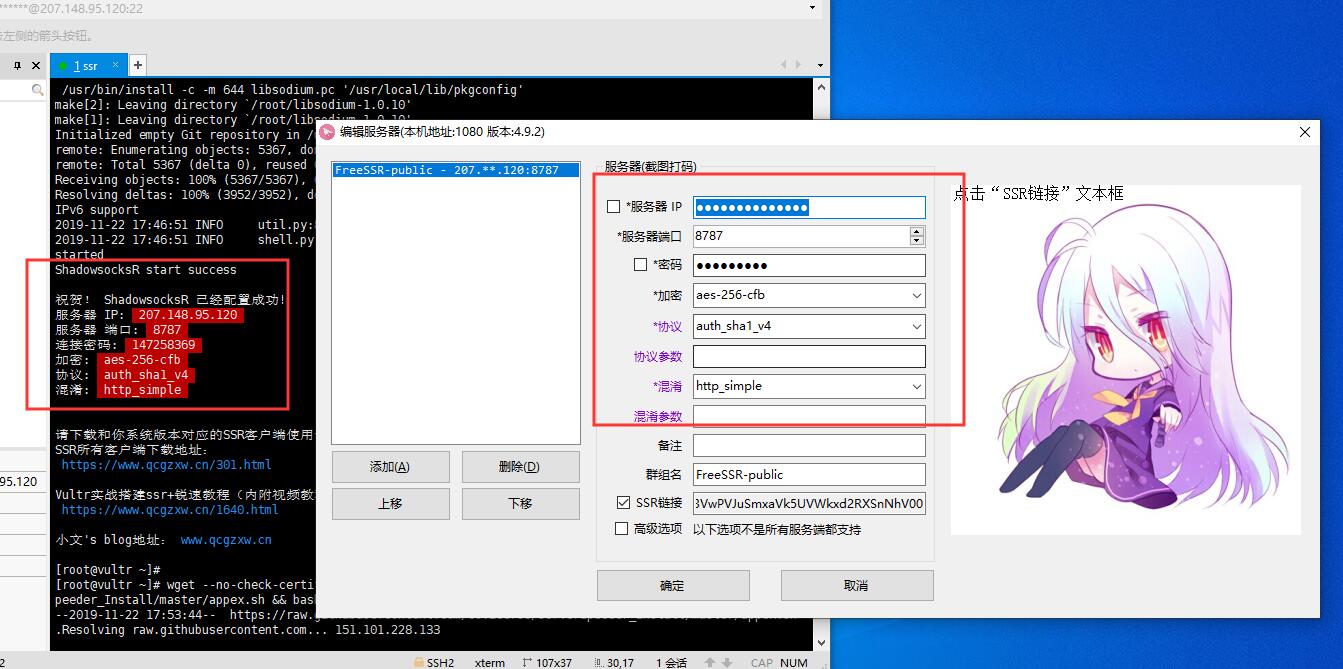The image size is (1343, 669).
Task: Toggle the 密码 show checkbox
Action: [x=641, y=265]
